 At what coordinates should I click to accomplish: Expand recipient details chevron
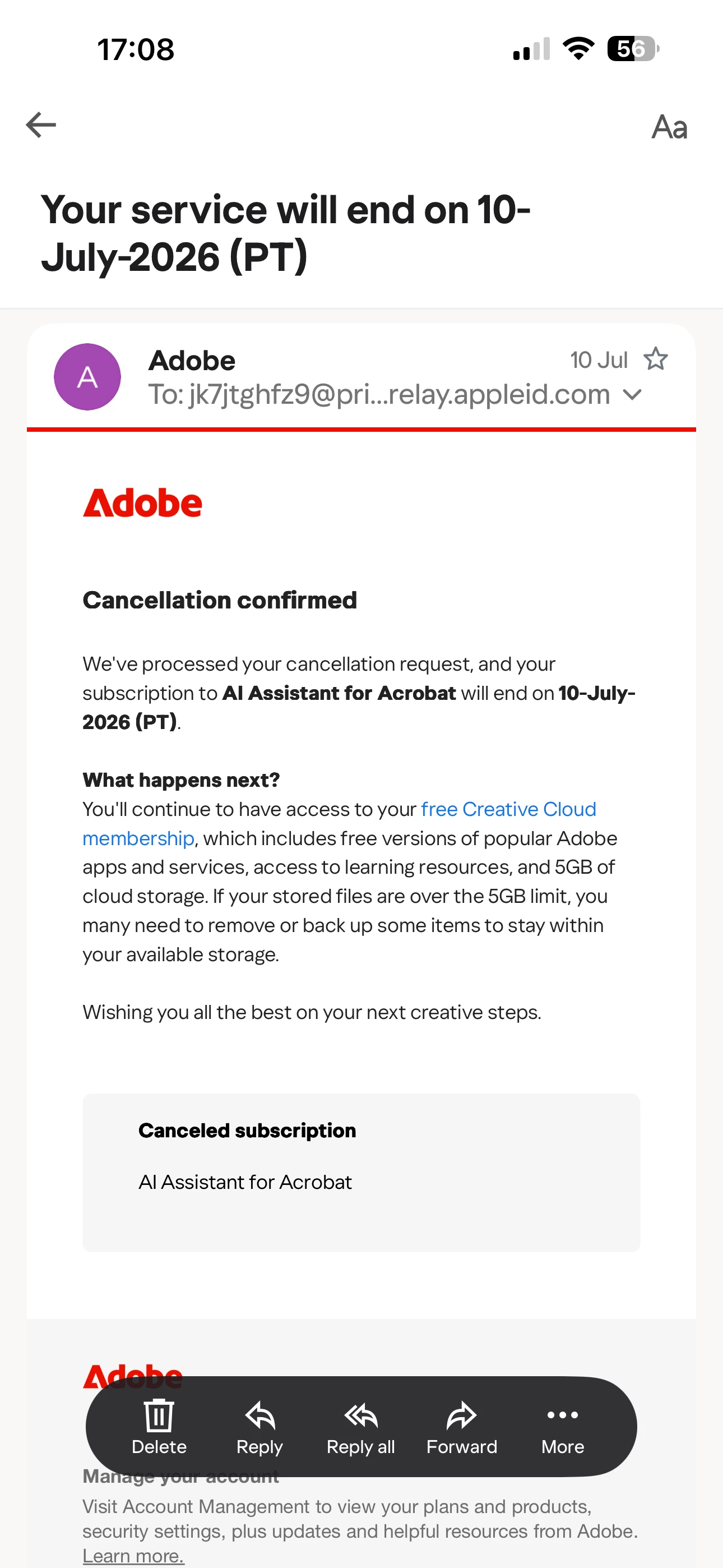(632, 395)
